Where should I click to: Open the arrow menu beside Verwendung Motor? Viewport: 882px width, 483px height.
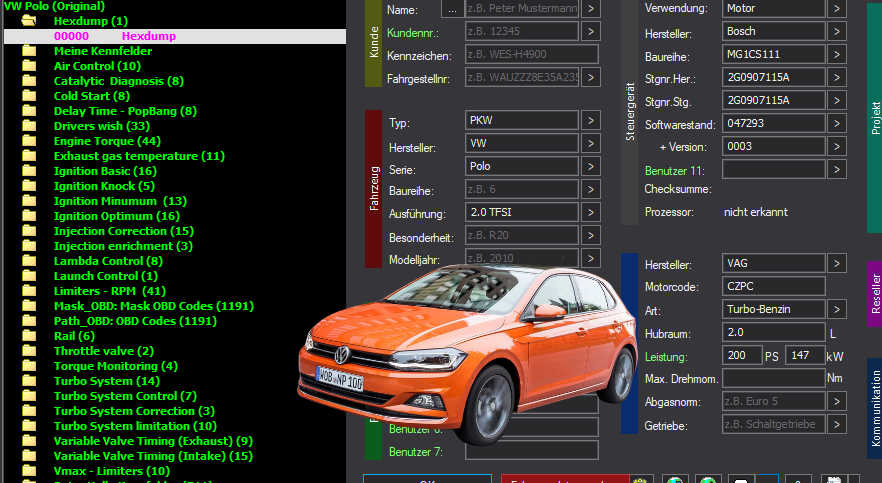837,8
